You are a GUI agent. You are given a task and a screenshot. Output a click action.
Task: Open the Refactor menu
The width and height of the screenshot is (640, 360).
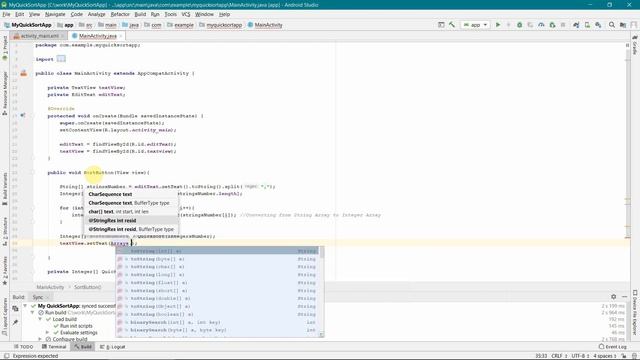pyautogui.click(x=120, y=14)
